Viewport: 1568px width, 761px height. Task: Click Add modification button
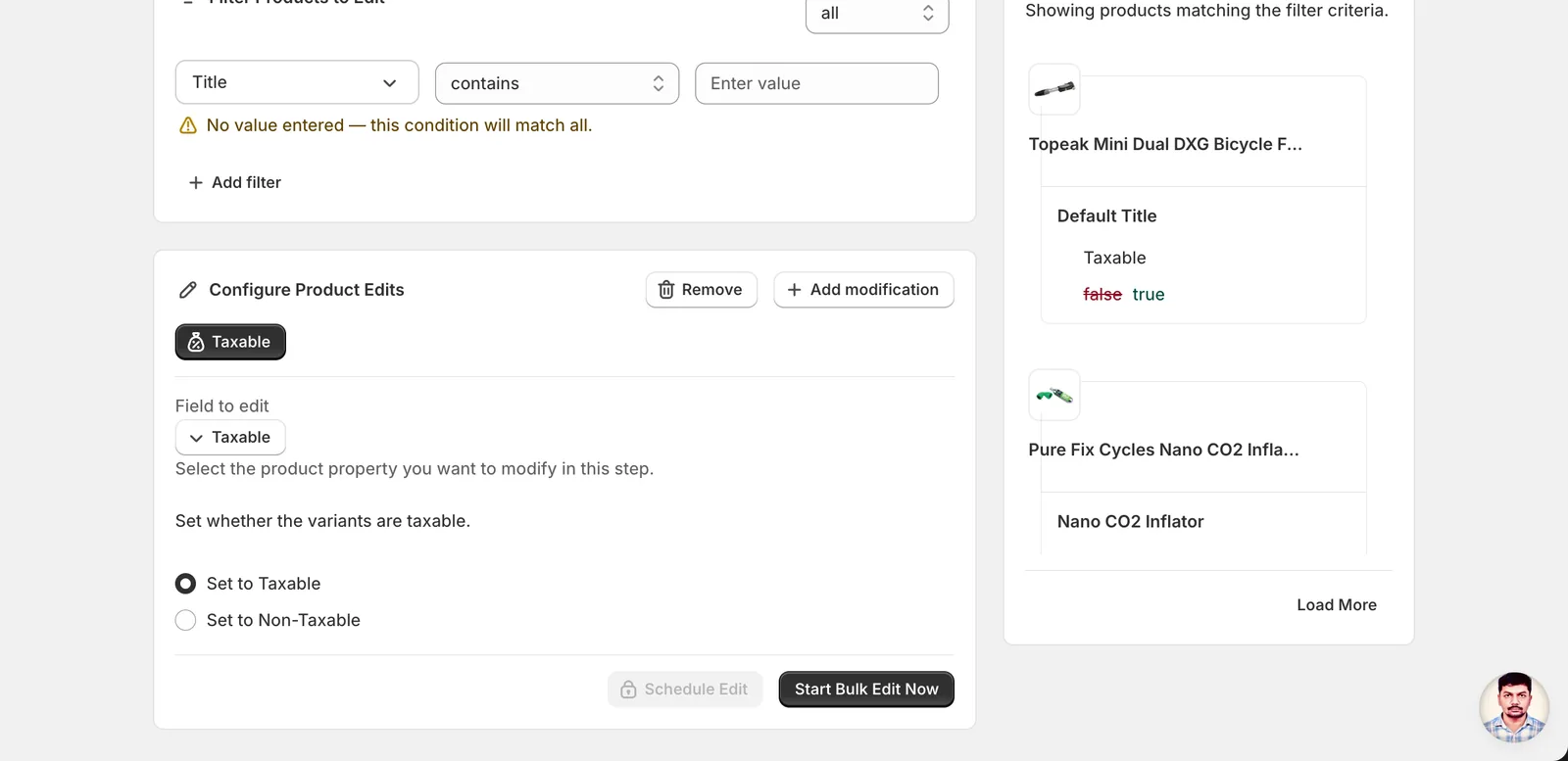(863, 290)
